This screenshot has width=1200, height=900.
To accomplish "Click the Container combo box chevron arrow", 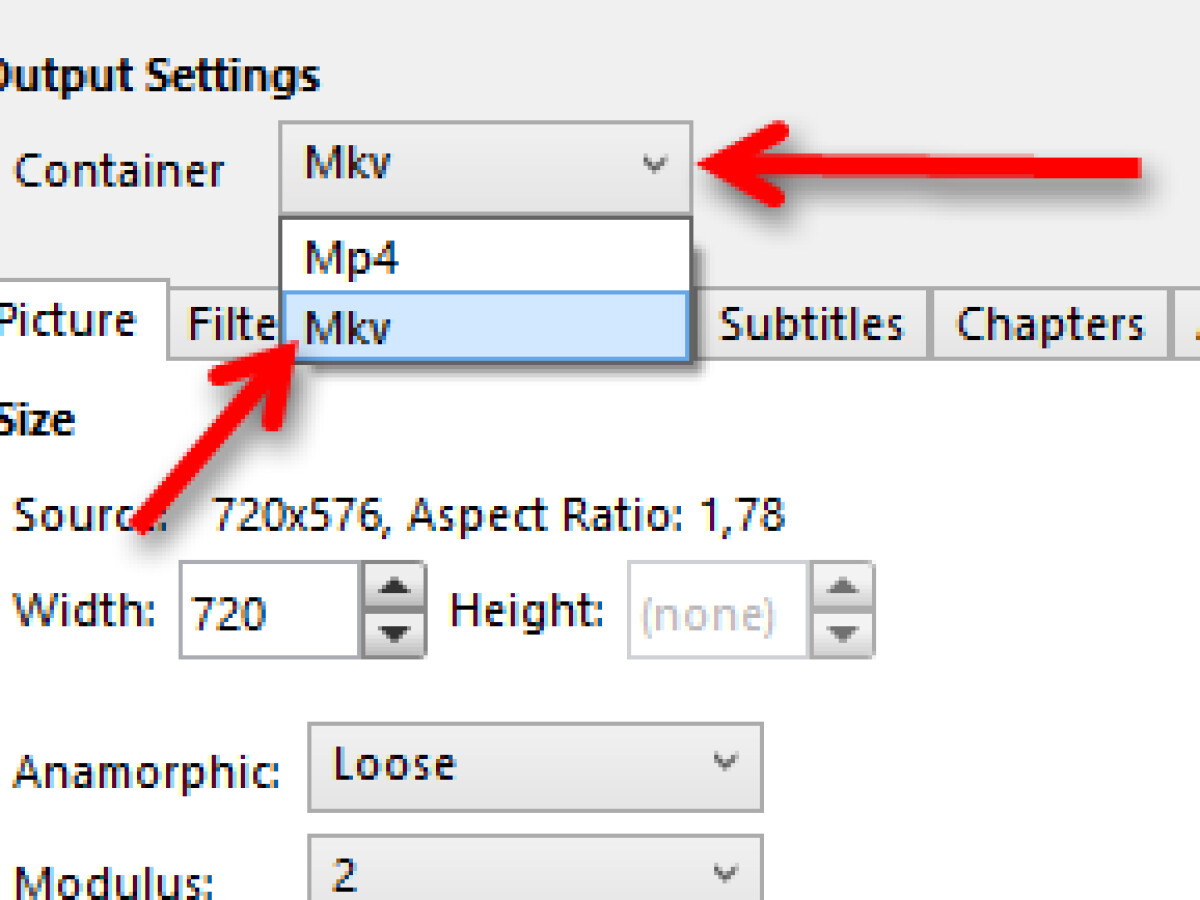I will [654, 165].
